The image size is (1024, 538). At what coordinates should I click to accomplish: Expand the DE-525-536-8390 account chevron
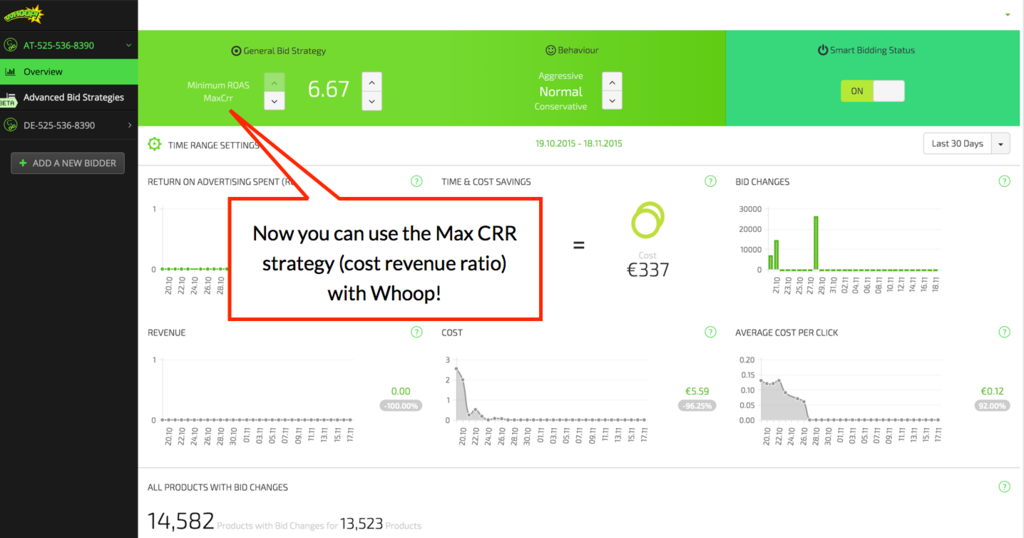point(129,125)
